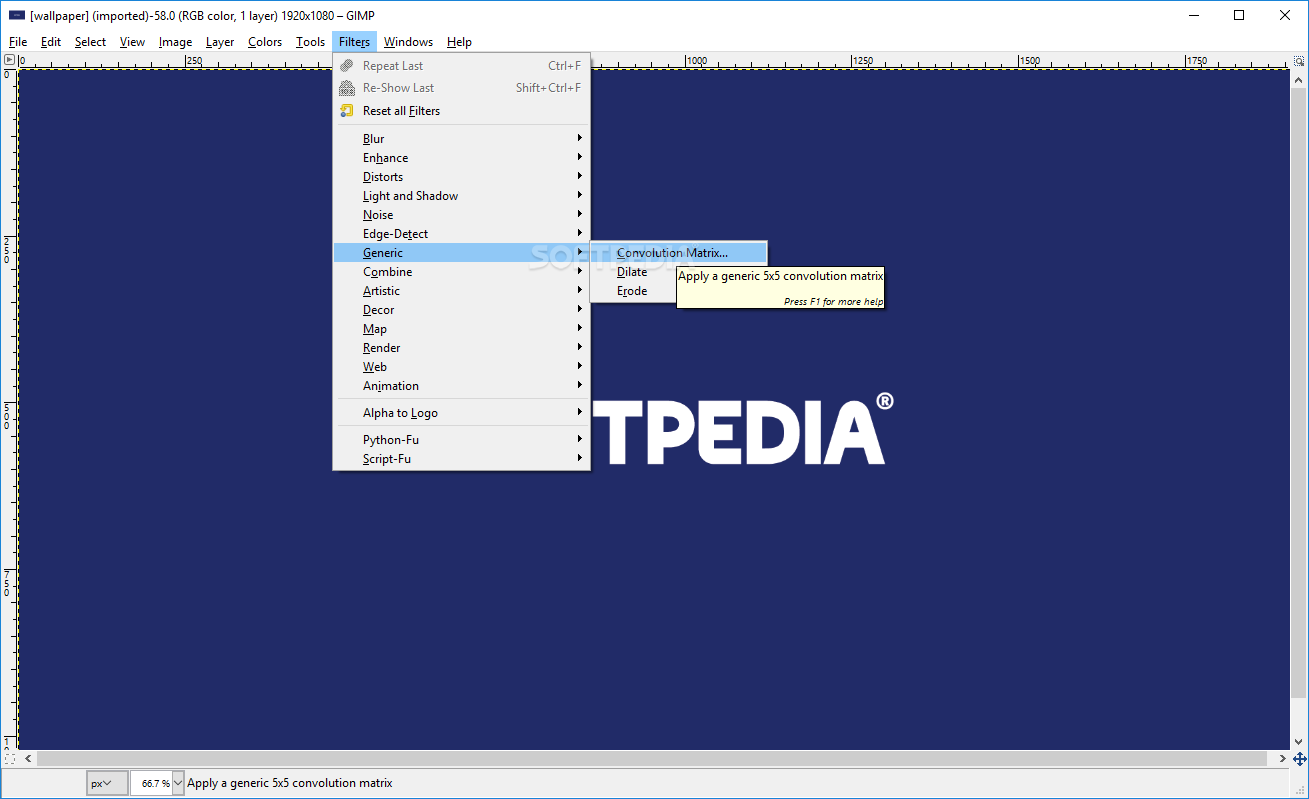1309x799 pixels.
Task: Open the image menu triangle beside the ruler origin
Action: [x=9, y=60]
